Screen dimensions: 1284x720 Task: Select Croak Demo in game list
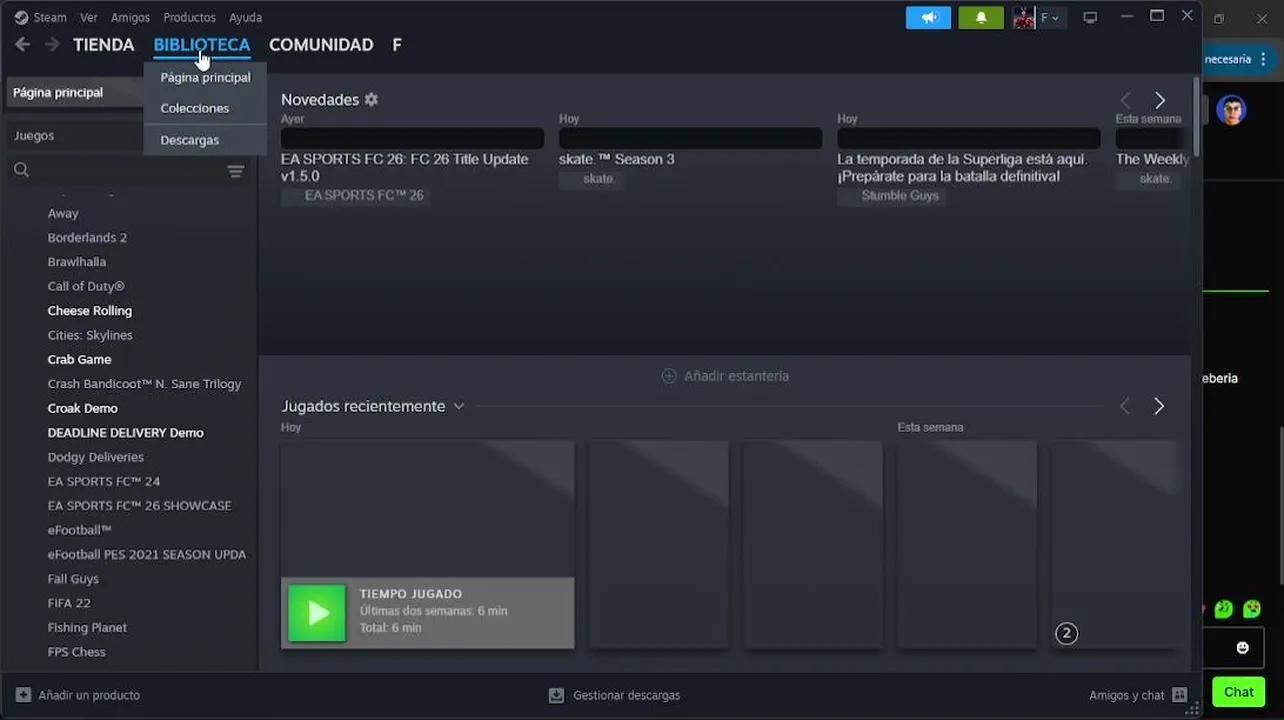83,408
